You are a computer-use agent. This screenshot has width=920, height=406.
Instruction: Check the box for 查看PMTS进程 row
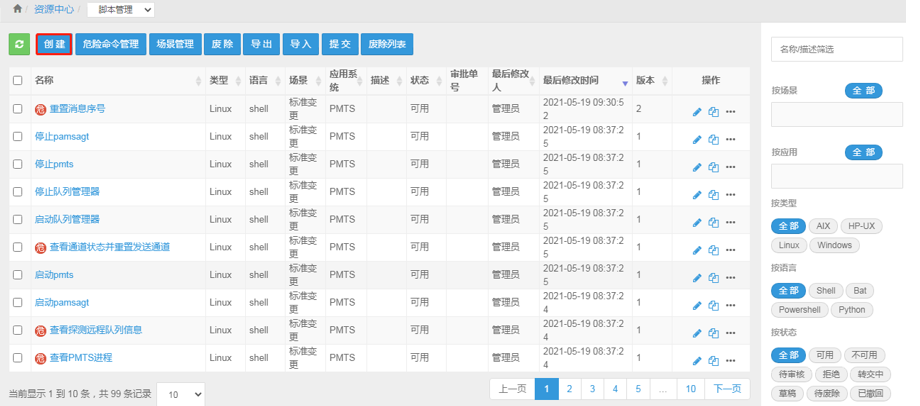[x=18, y=358]
